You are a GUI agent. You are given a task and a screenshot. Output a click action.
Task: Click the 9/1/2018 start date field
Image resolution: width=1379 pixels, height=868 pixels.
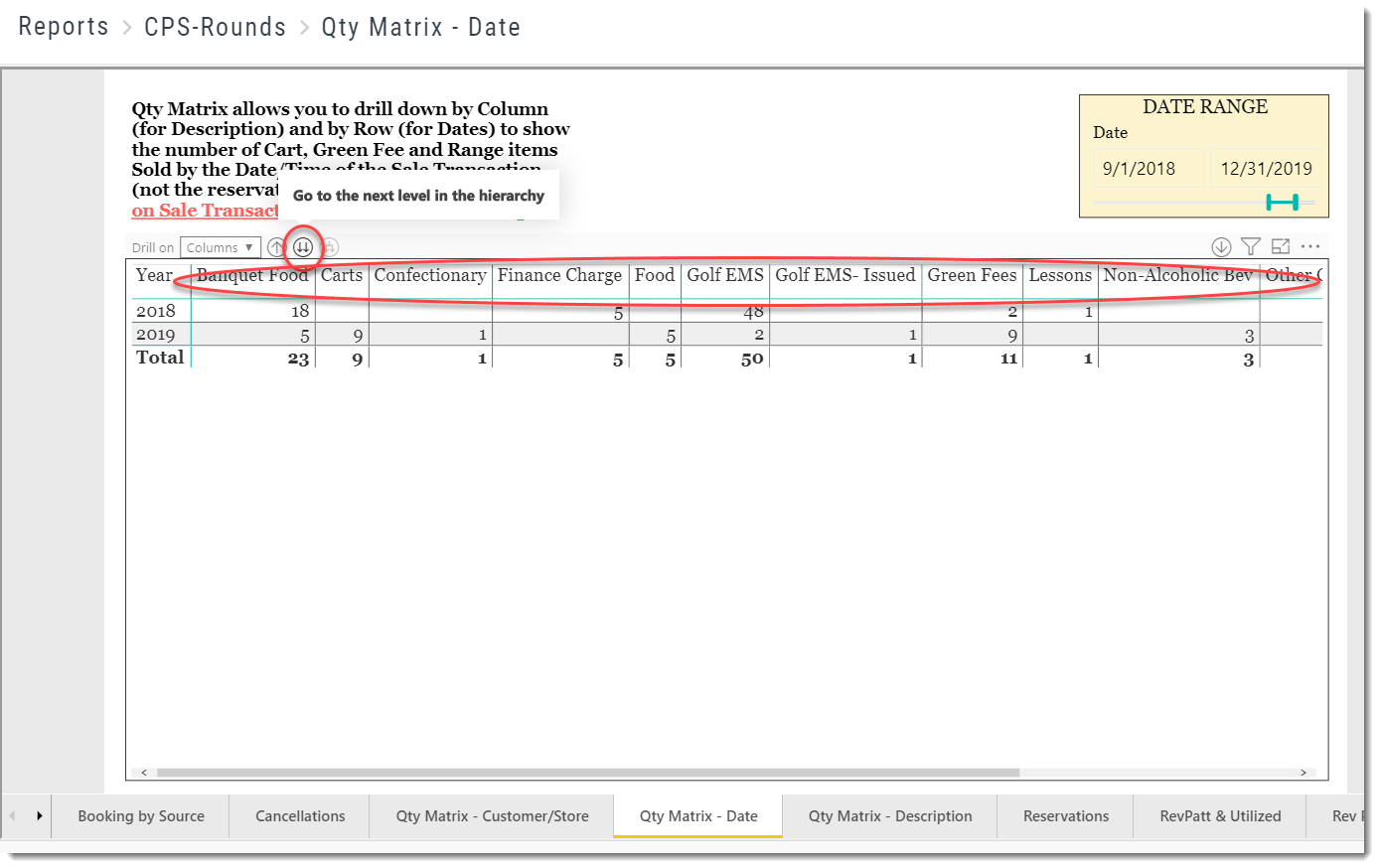tap(1148, 169)
